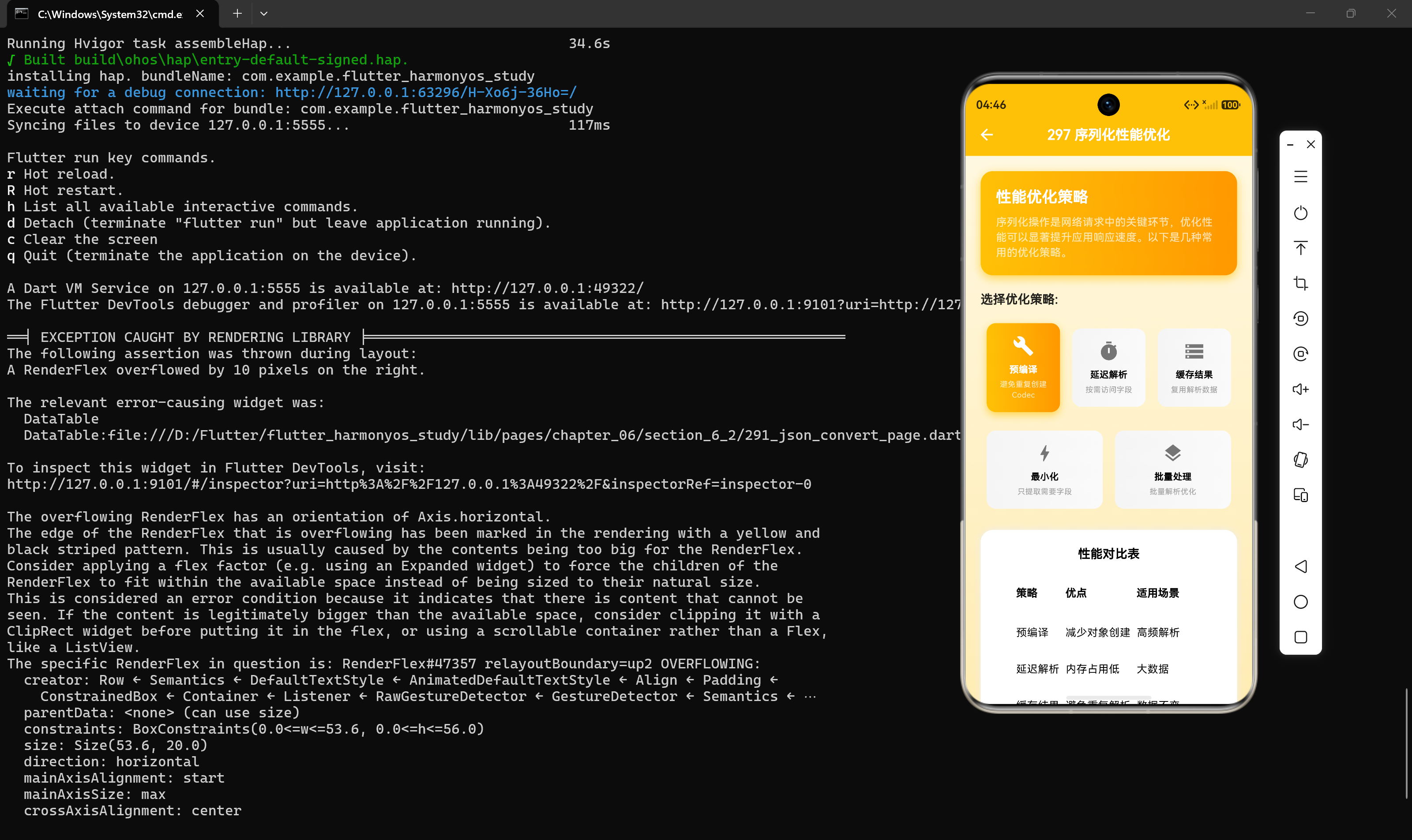The image size is (1412, 840).
Task: Increase emulator volume with speaker plus icon
Action: [x=1300, y=389]
